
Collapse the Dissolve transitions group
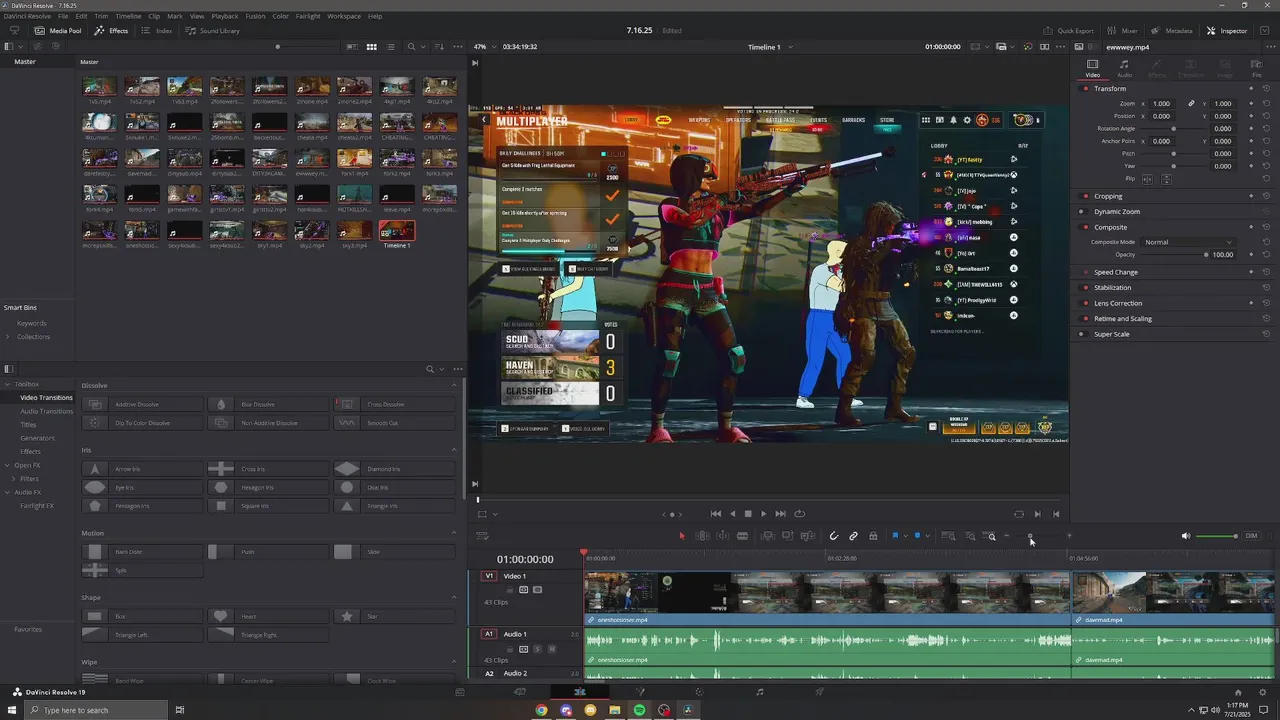(455, 385)
